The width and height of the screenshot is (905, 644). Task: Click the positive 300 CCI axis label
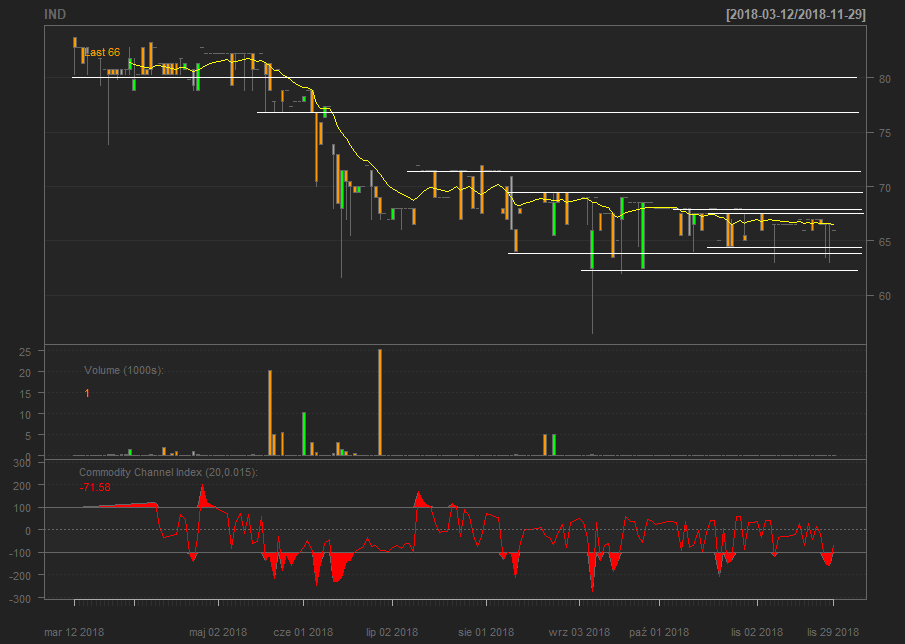21,463
